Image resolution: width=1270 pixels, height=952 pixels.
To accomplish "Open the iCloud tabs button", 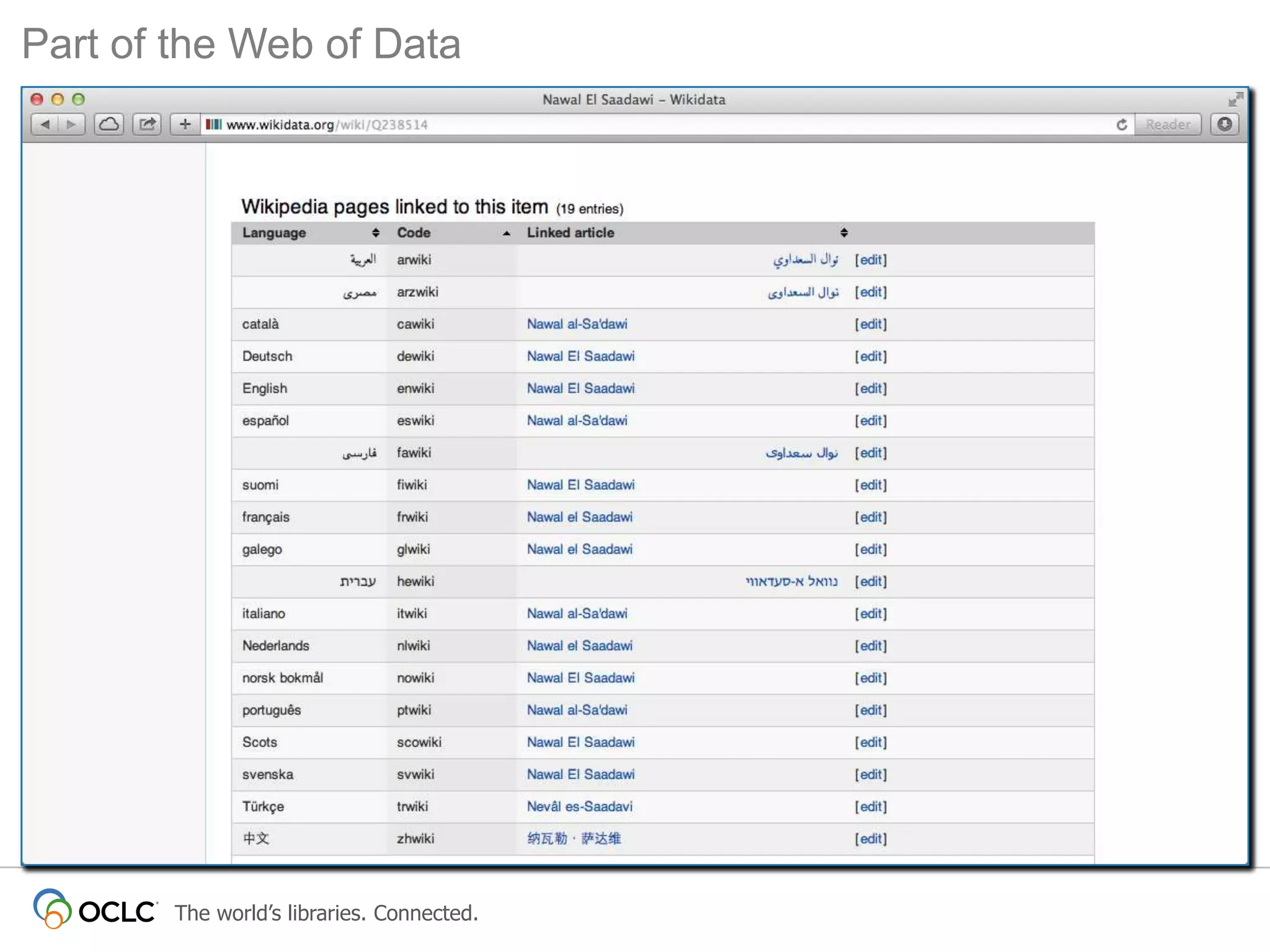I will [x=109, y=125].
